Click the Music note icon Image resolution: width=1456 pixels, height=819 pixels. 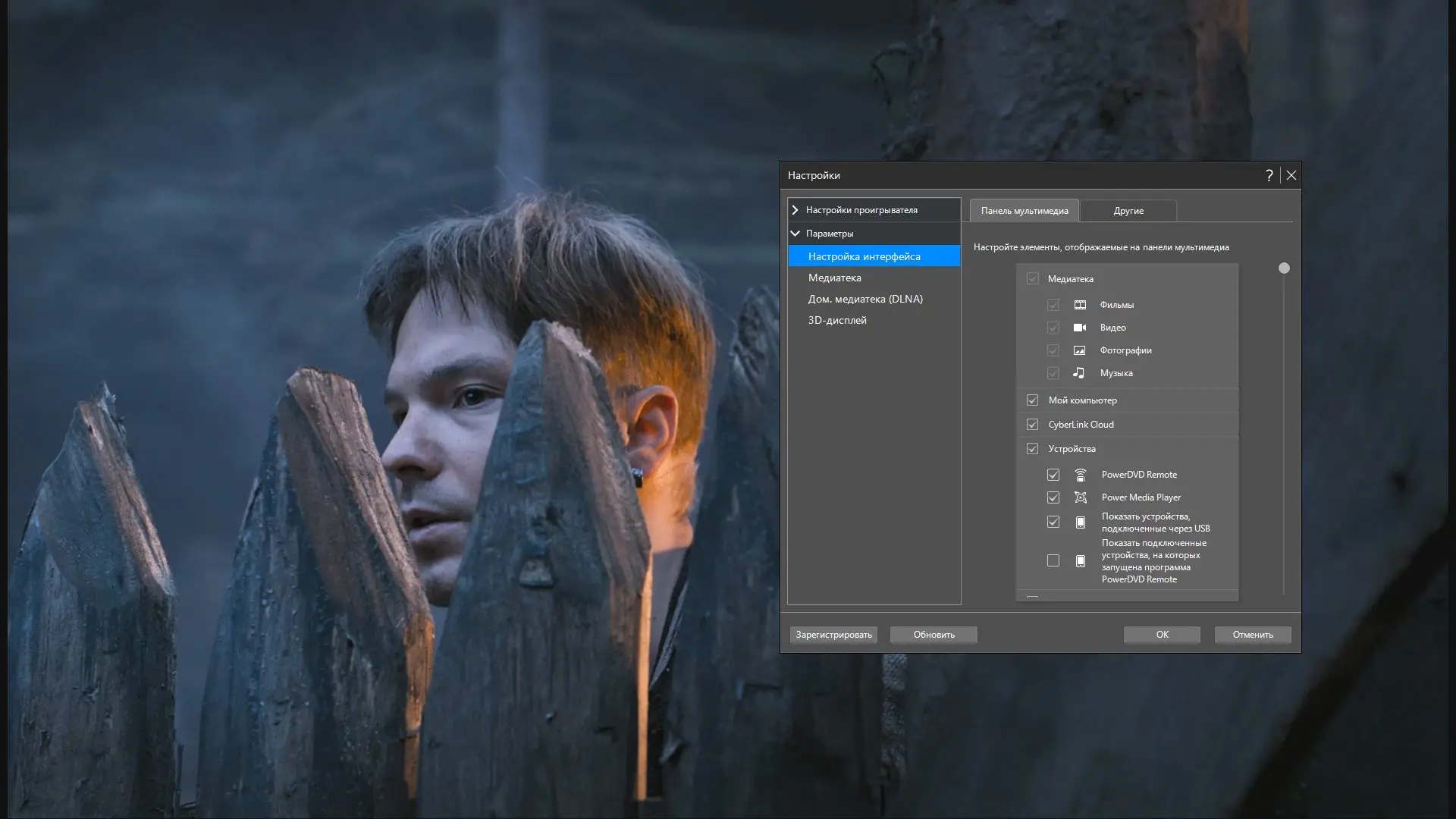pos(1078,372)
